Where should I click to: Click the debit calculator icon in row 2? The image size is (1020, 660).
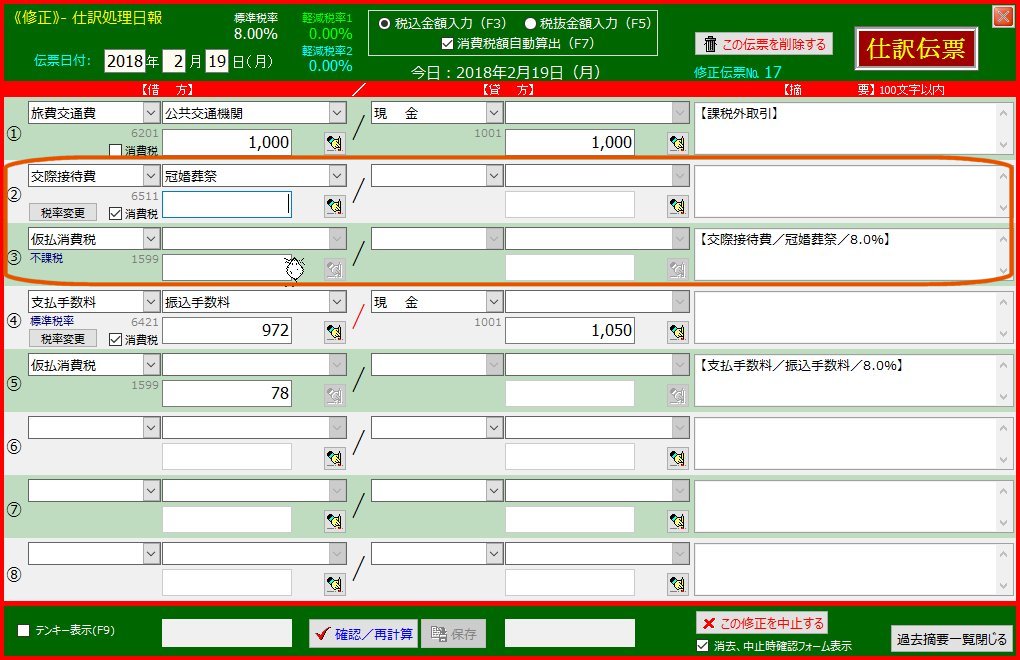click(x=334, y=206)
